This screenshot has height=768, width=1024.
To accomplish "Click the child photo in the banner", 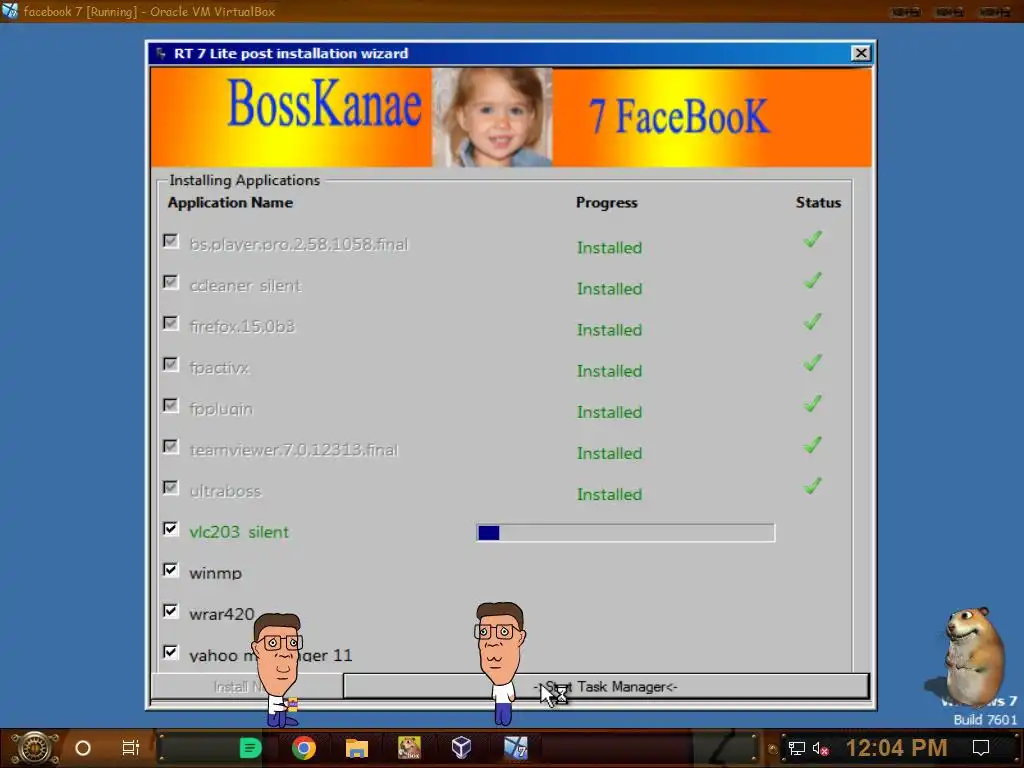I will 492,118.
